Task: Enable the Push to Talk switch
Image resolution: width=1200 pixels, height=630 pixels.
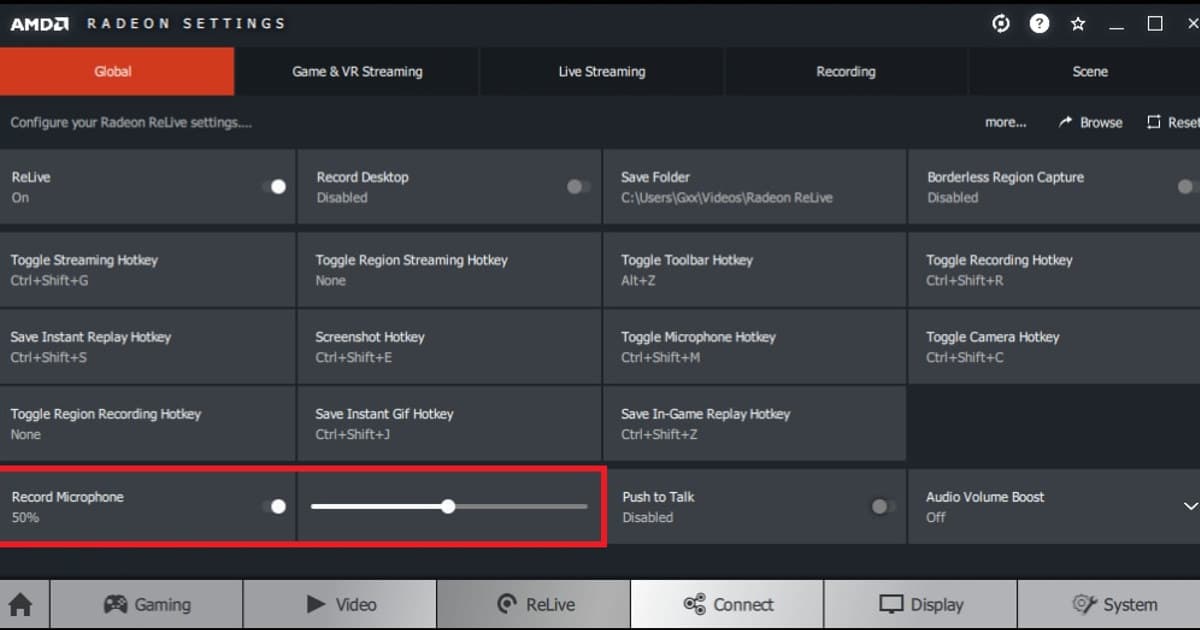Action: click(883, 506)
